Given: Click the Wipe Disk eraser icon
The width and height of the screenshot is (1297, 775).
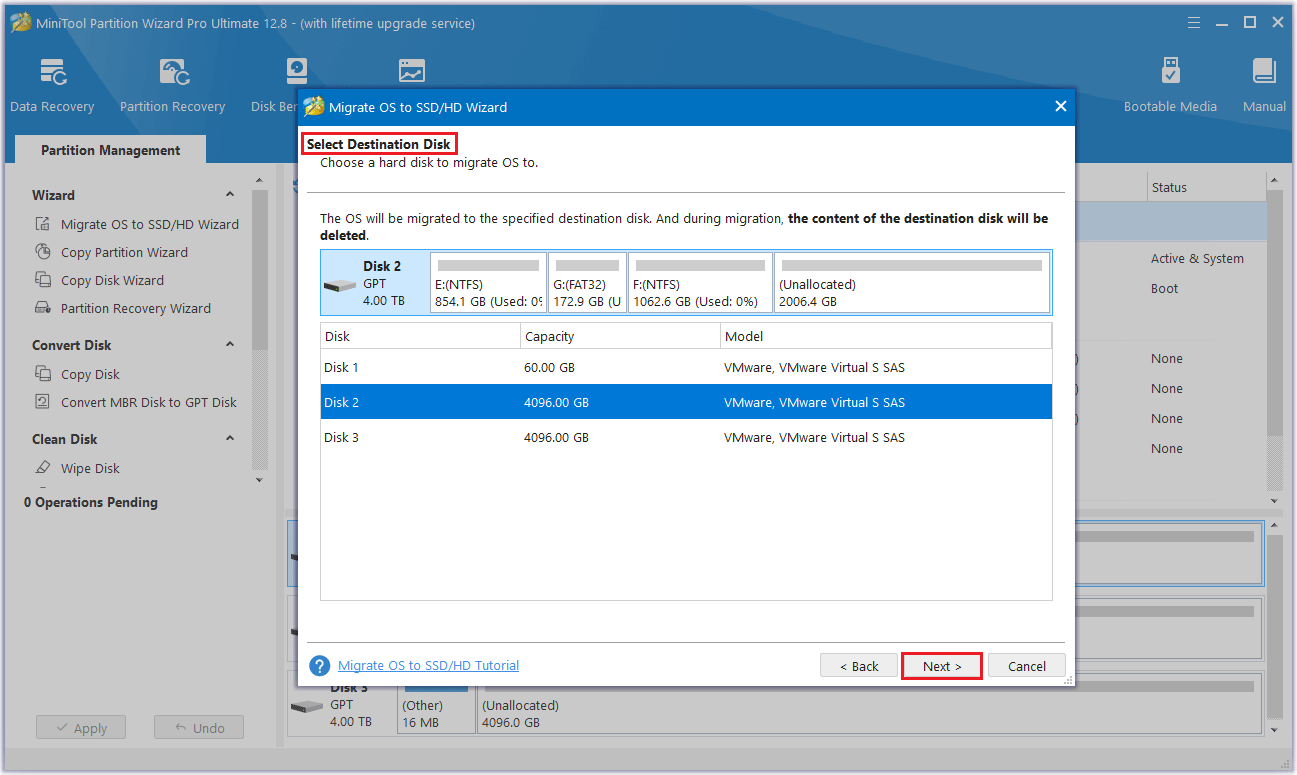Looking at the screenshot, I should pos(43,468).
